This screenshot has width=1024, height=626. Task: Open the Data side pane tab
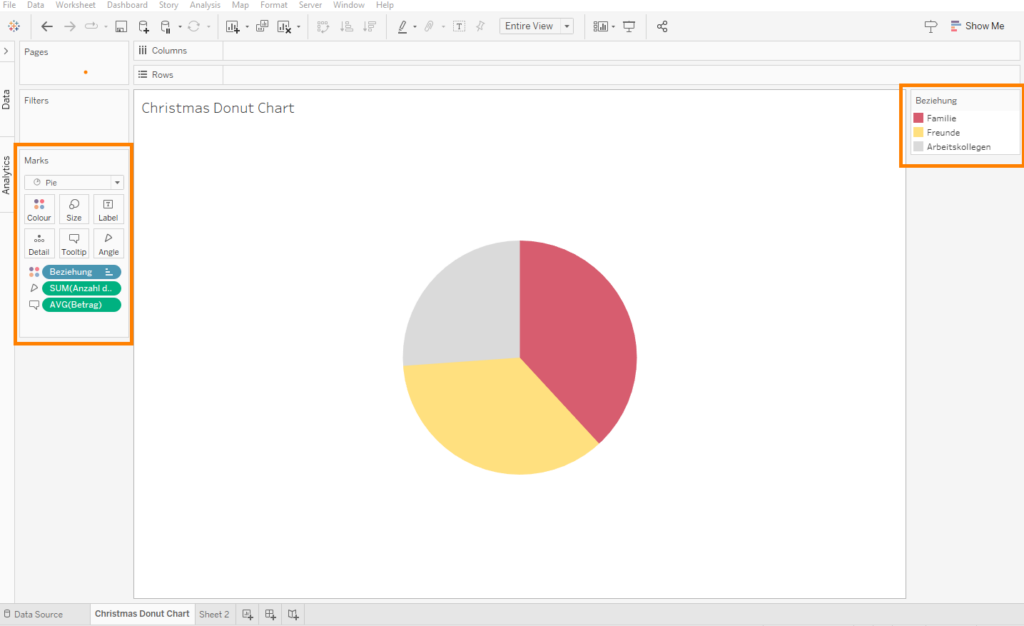(6, 99)
